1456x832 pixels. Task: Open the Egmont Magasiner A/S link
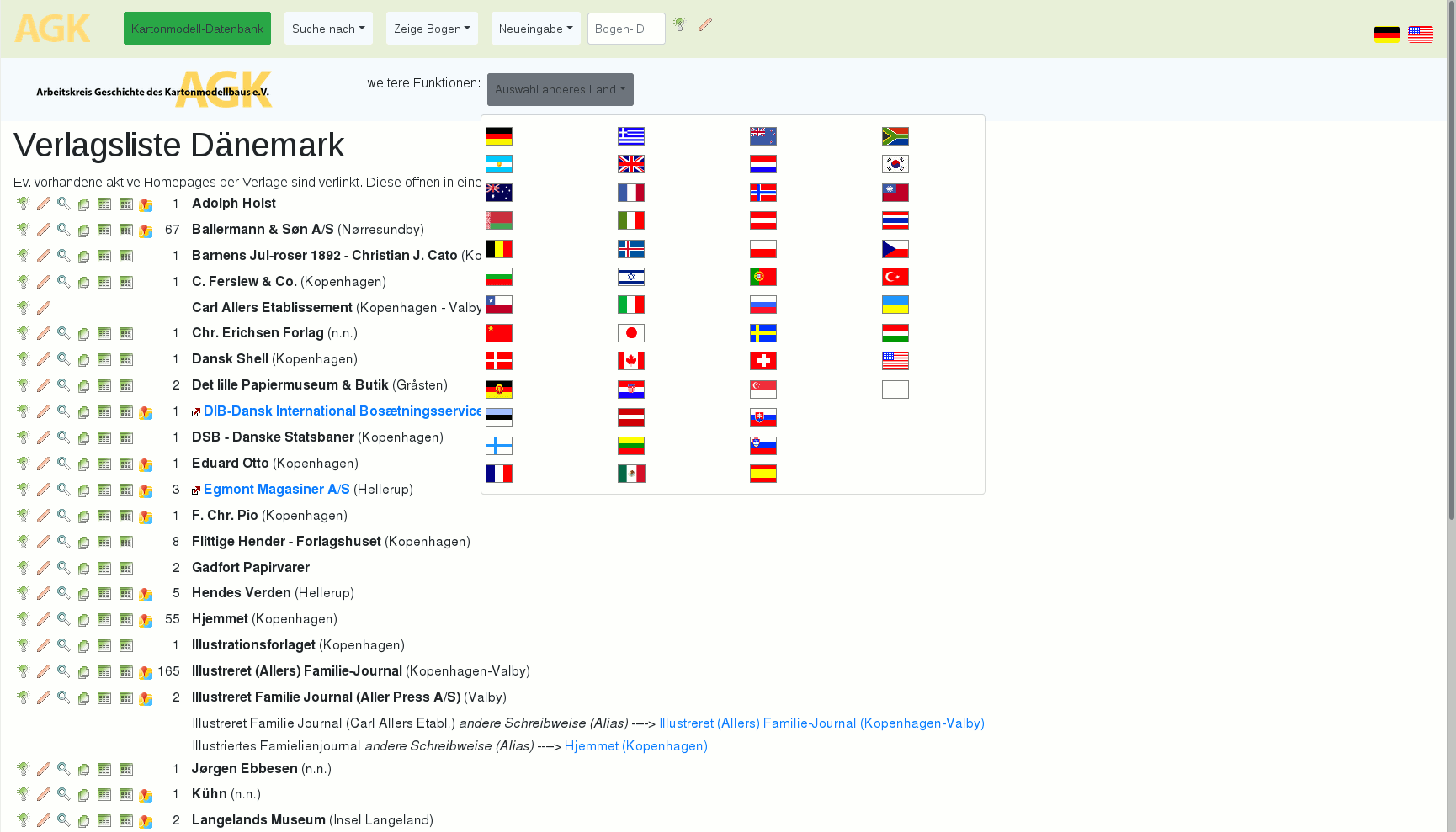(276, 489)
